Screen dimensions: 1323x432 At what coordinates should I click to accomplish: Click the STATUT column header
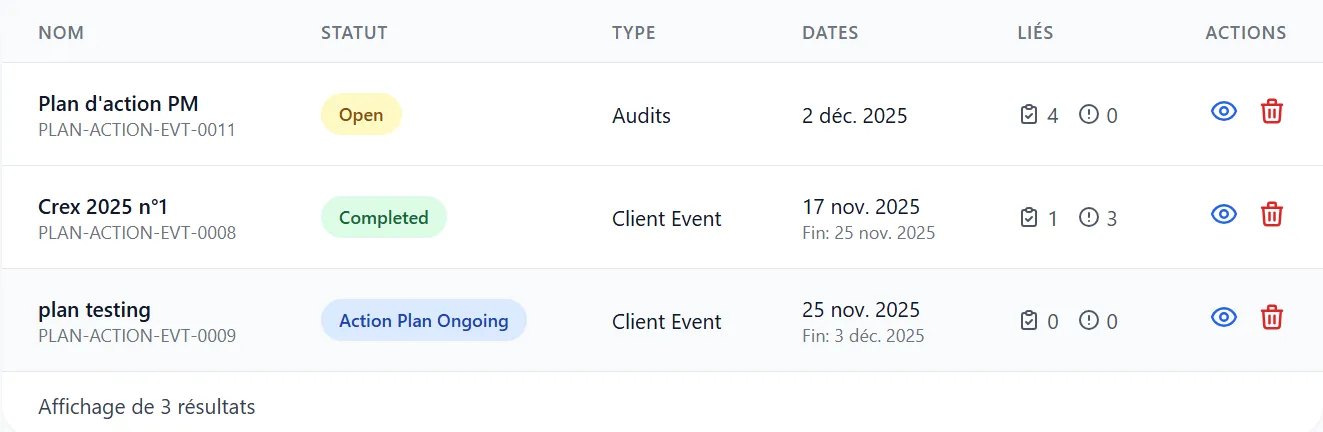354,33
